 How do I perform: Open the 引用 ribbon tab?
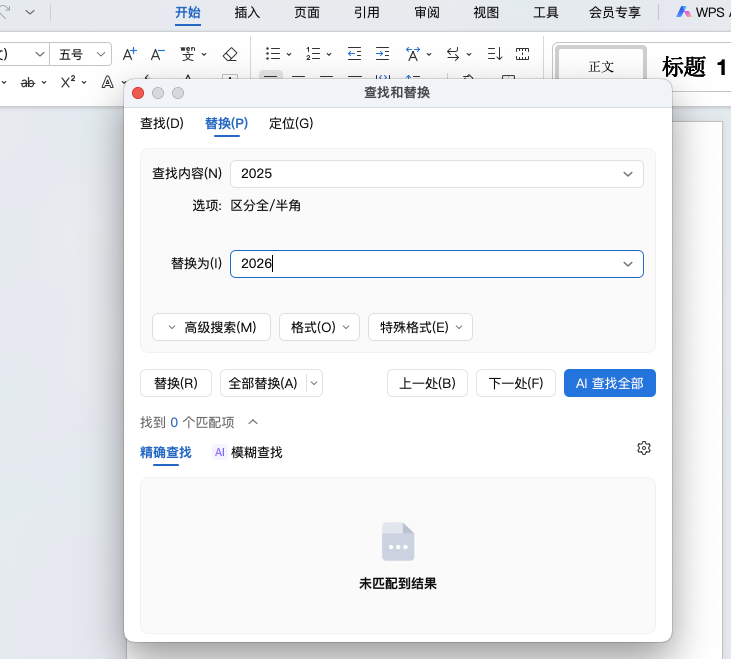(366, 12)
